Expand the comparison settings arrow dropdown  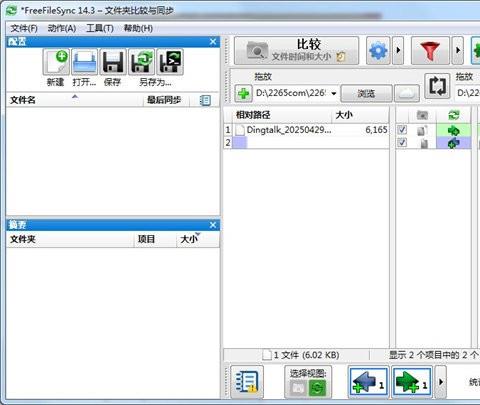coord(398,51)
